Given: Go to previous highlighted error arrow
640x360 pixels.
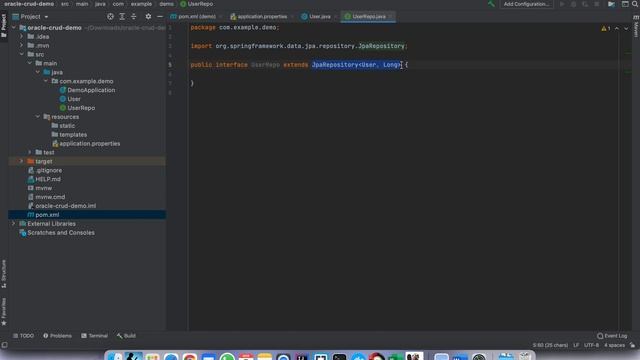Looking at the screenshot, I should click(617, 28).
